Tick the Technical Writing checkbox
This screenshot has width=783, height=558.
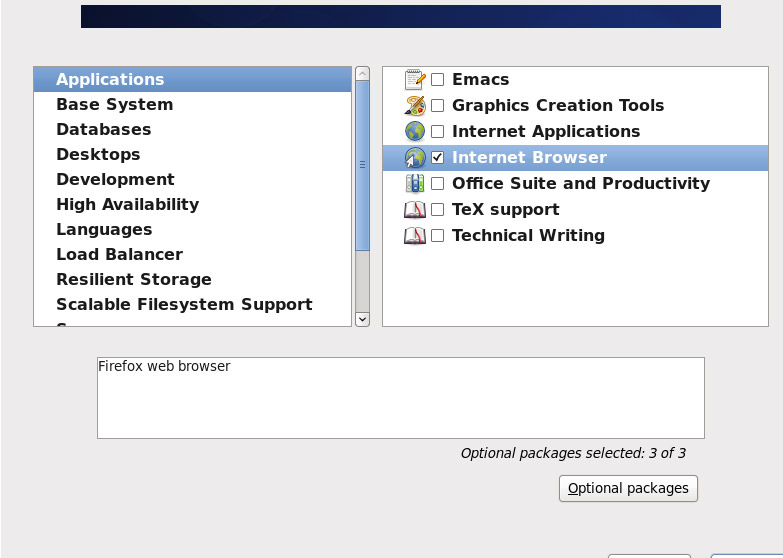(437, 235)
